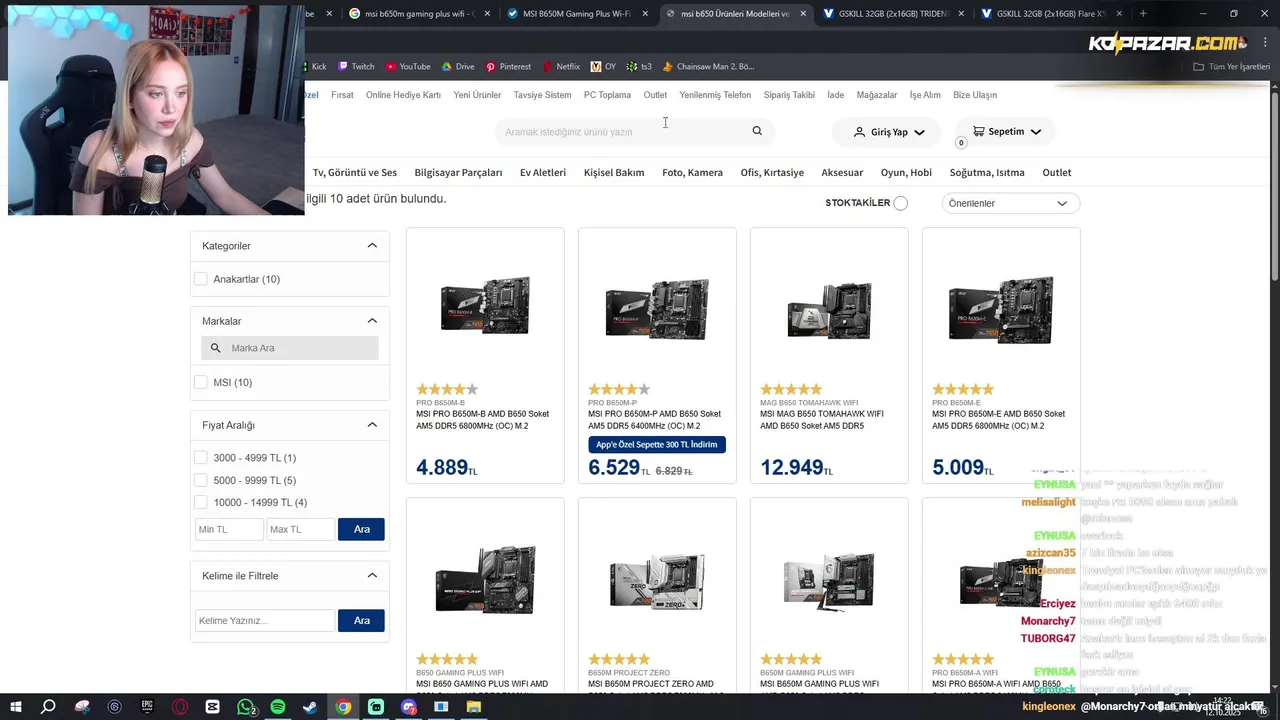1280x720 pixels.
Task: Click the Kelime Yazınız keyword input
Action: [x=265, y=620]
